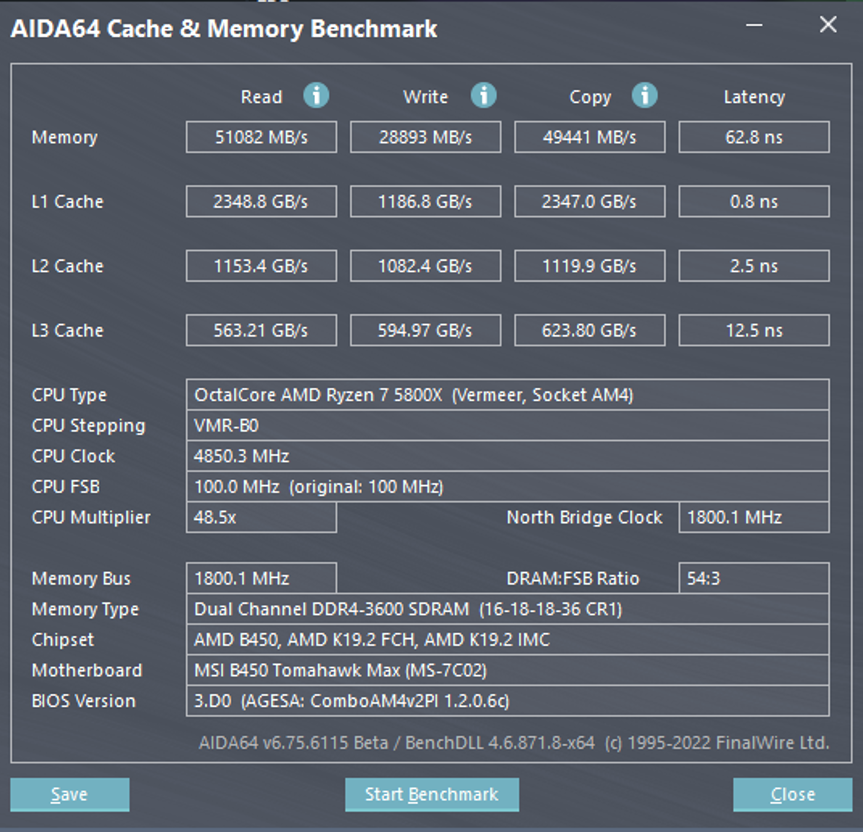
Task: Click the CPU Multiplier field showing 48.5x
Action: tap(261, 517)
